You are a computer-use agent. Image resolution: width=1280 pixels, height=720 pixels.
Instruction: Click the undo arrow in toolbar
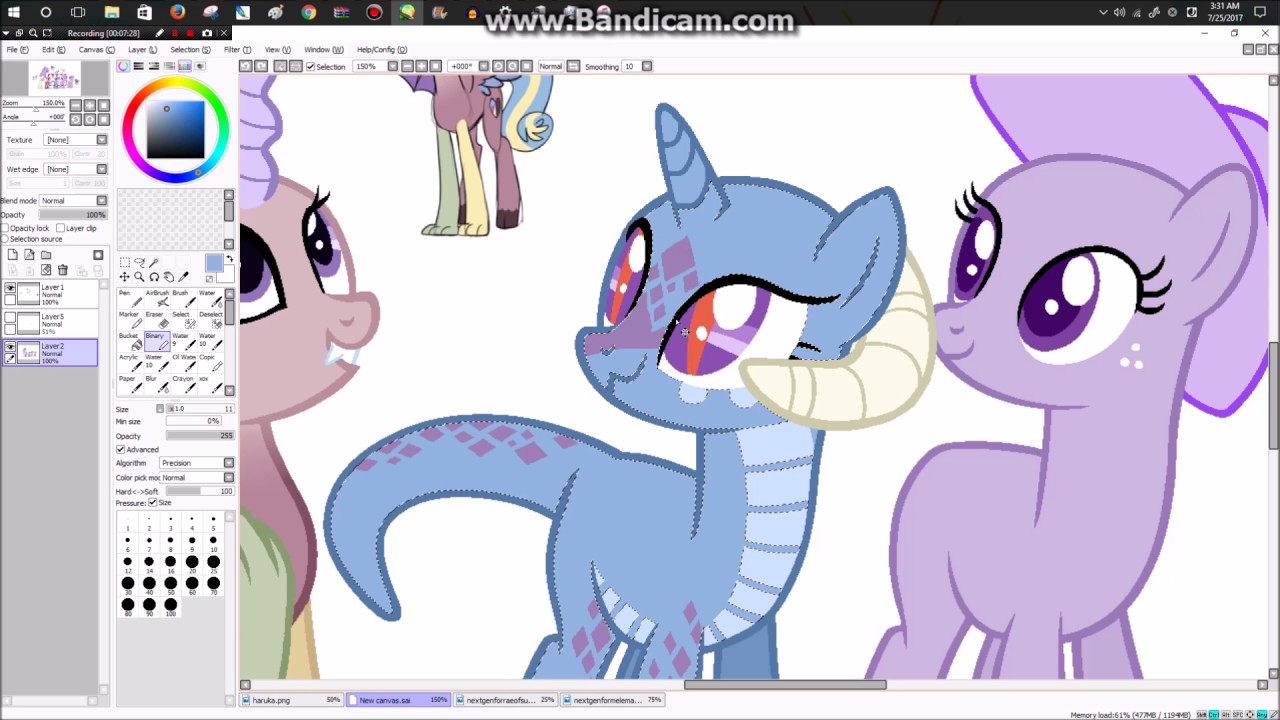(245, 66)
